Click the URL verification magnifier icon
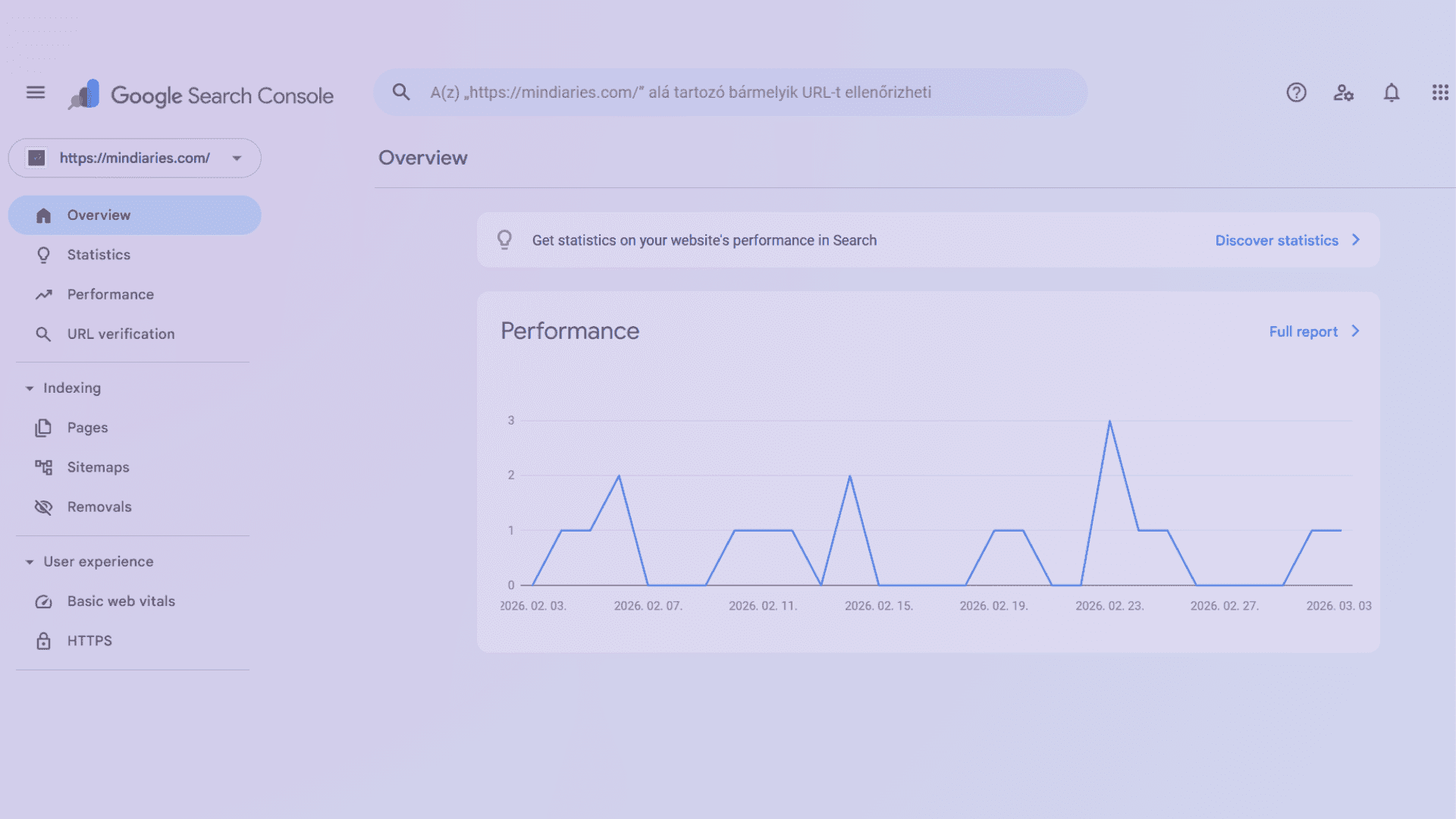 coord(43,334)
